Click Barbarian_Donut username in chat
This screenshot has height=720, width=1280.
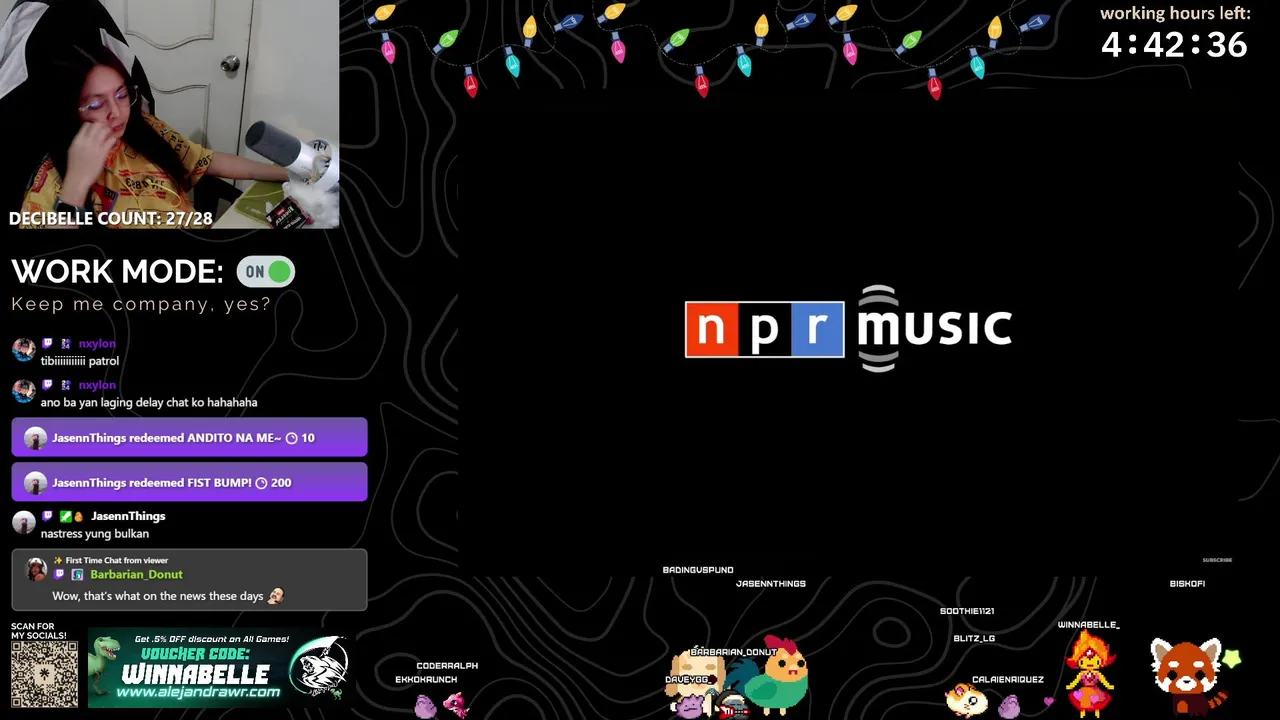(137, 575)
